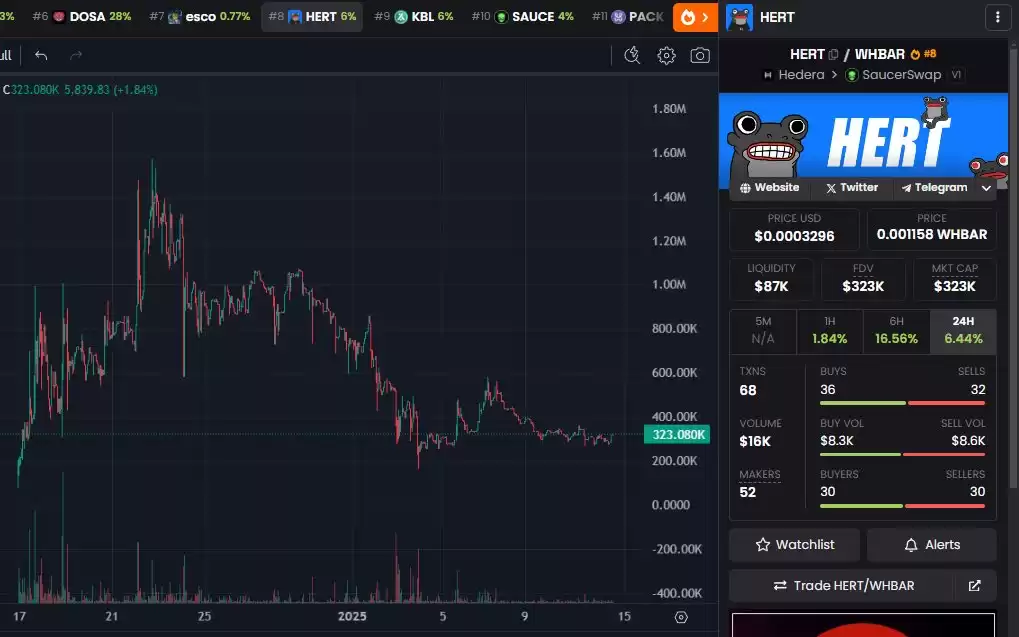This screenshot has width=1019, height=637.
Task: Click the SELLS 32 count
Action: (x=978, y=390)
